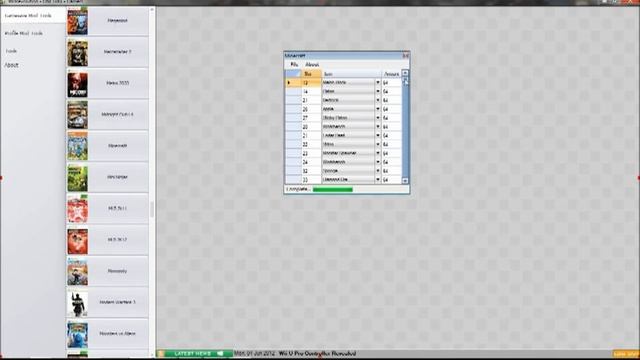
Task: Open the MLB 2K12 cover icon
Action: click(77, 240)
